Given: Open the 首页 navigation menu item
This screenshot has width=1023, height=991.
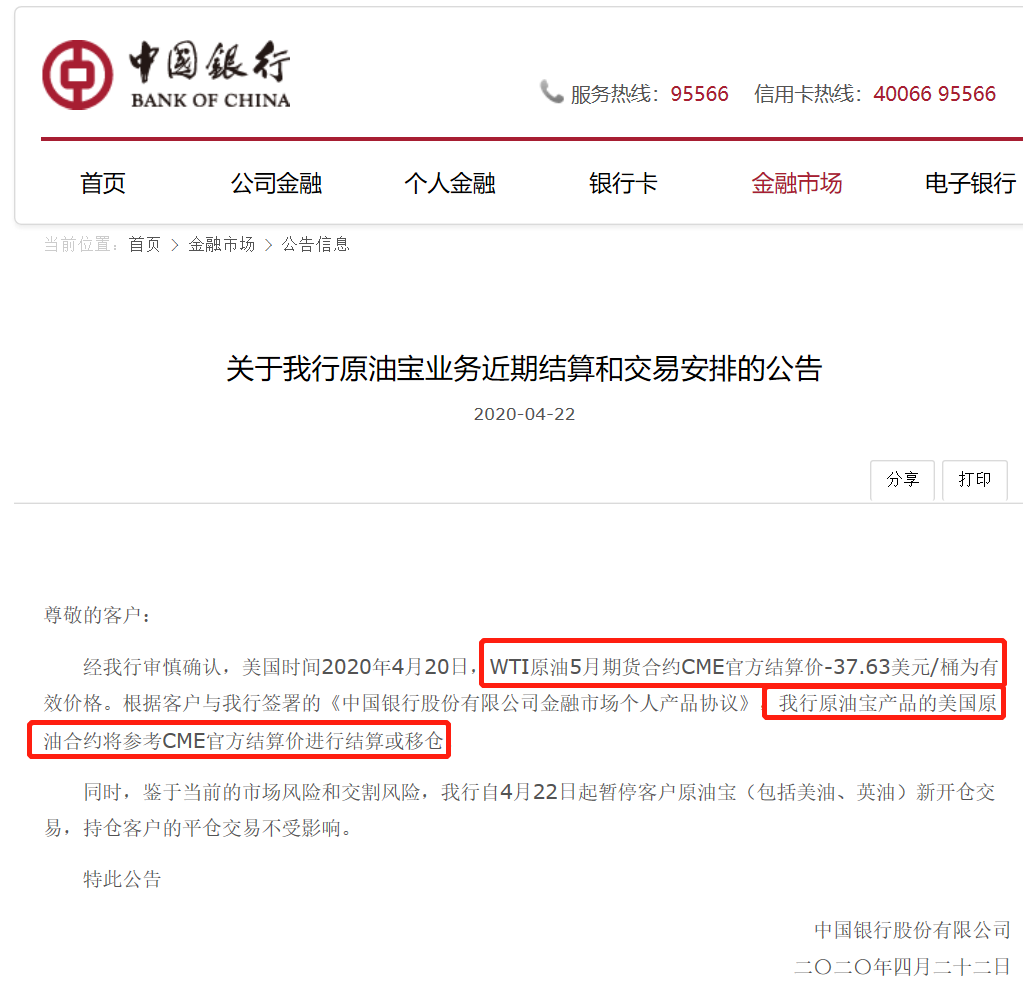Looking at the screenshot, I should (x=103, y=183).
